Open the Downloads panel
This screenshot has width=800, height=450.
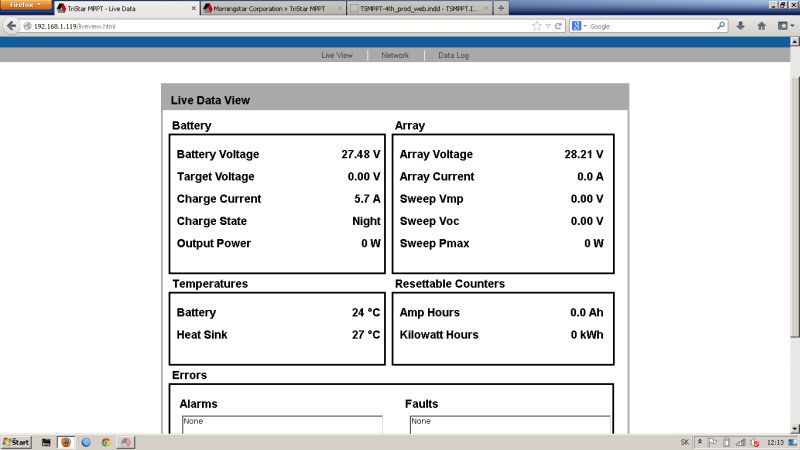coord(740,26)
